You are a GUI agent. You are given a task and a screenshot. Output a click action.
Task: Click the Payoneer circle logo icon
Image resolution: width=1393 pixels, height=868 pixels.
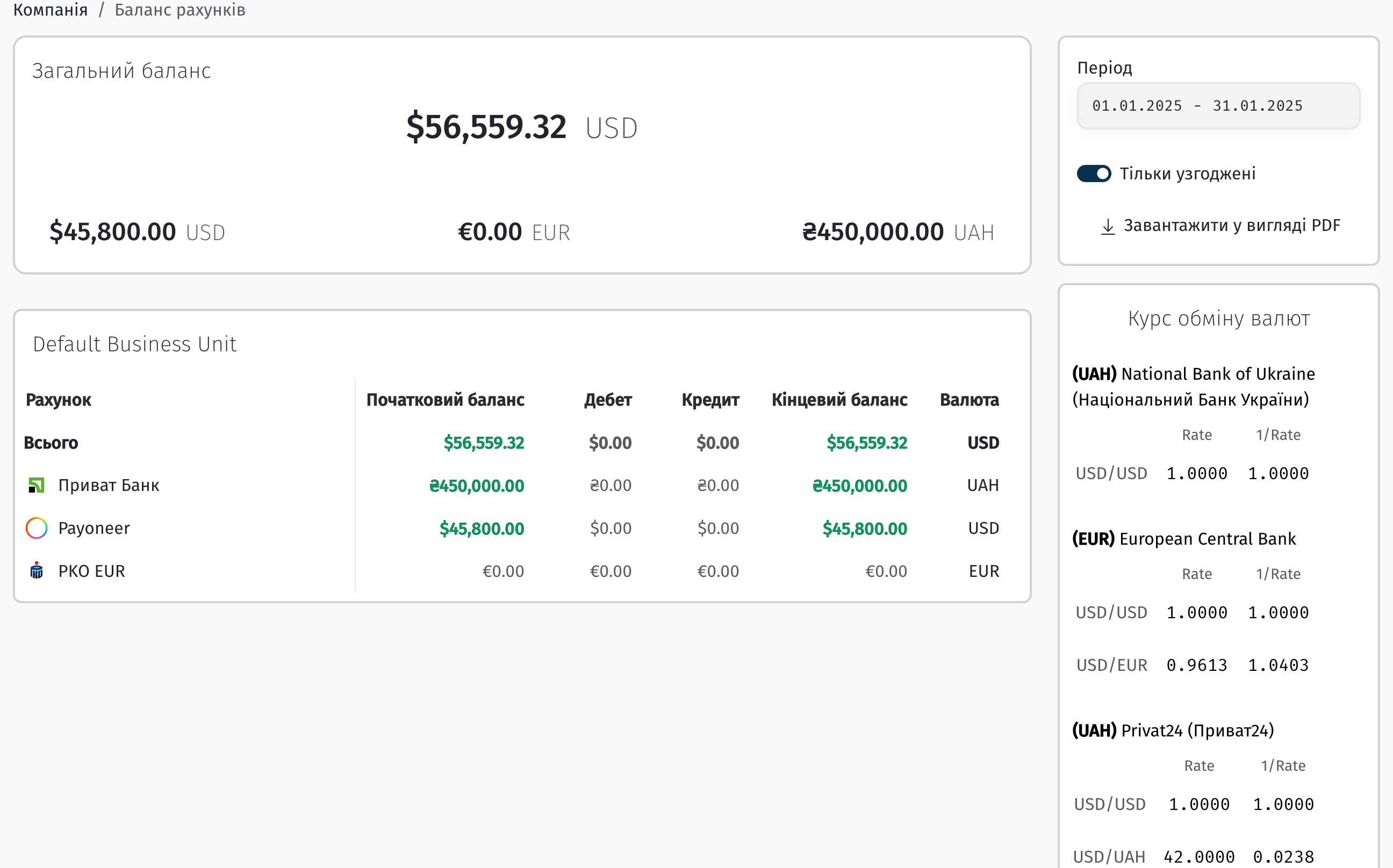36,528
